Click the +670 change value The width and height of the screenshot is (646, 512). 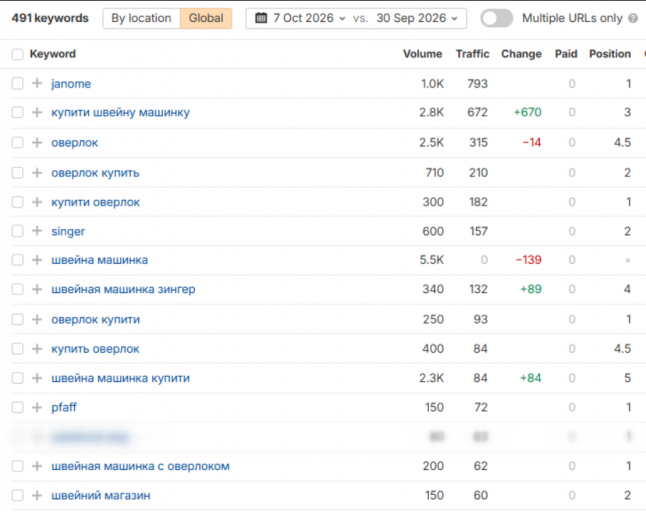pos(527,112)
